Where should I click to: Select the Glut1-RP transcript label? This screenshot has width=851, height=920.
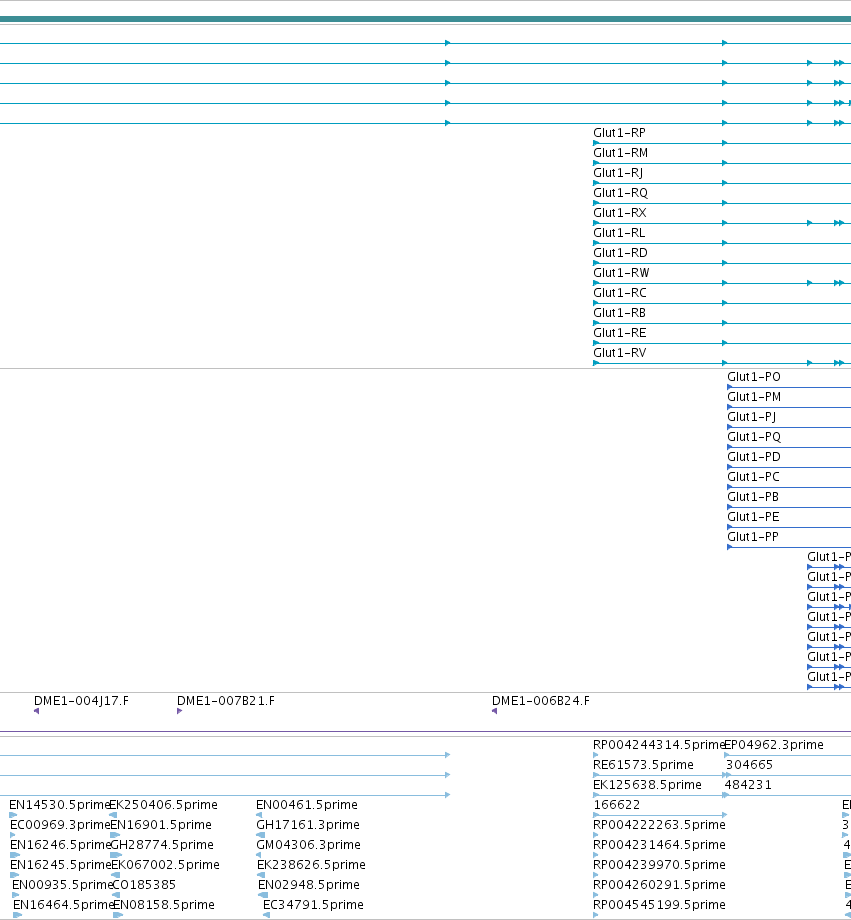tap(619, 133)
